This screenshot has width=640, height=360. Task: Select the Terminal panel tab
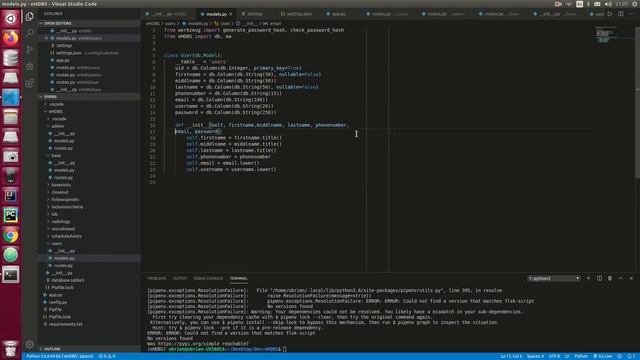coord(239,278)
